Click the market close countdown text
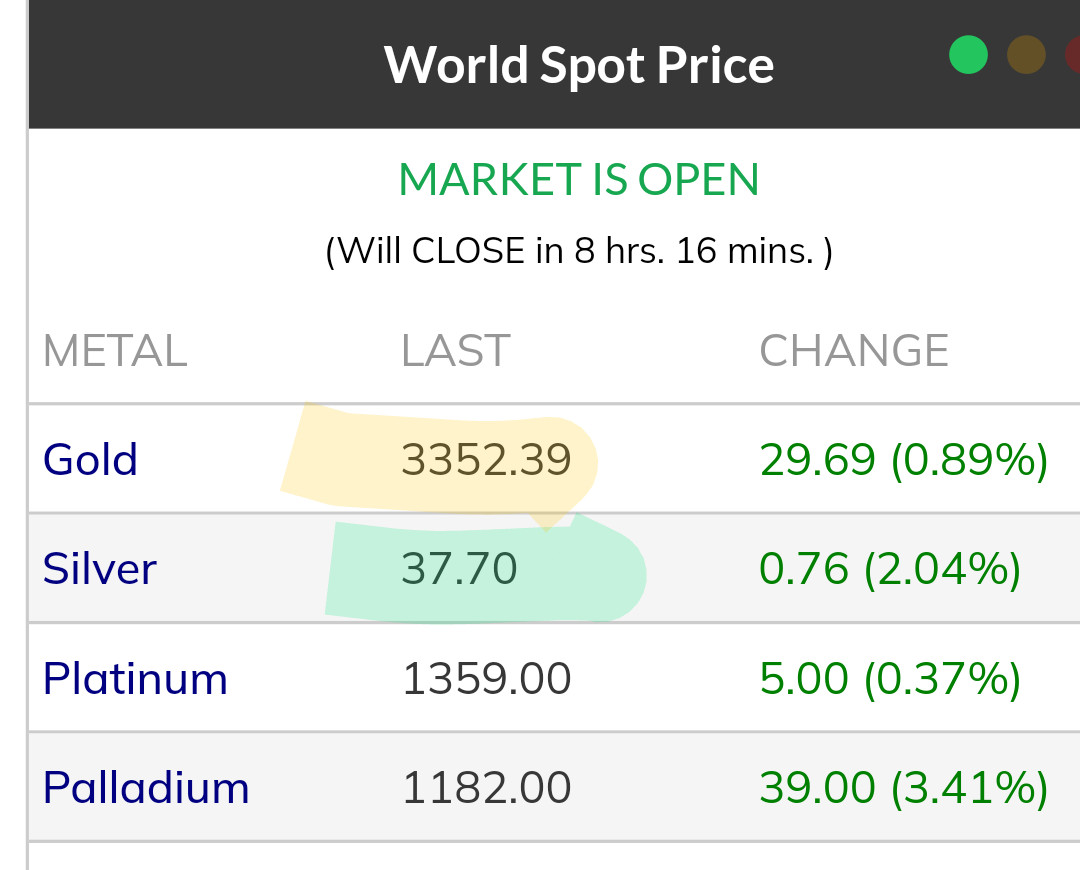 [x=579, y=250]
